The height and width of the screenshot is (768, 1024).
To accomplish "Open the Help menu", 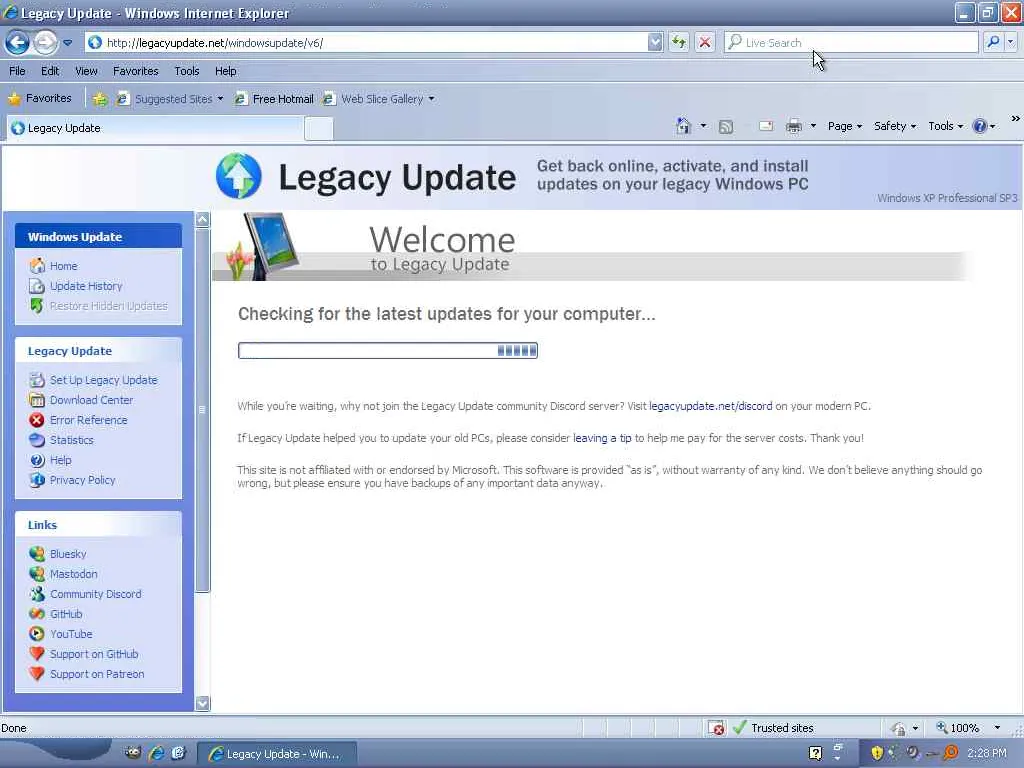I will [225, 71].
